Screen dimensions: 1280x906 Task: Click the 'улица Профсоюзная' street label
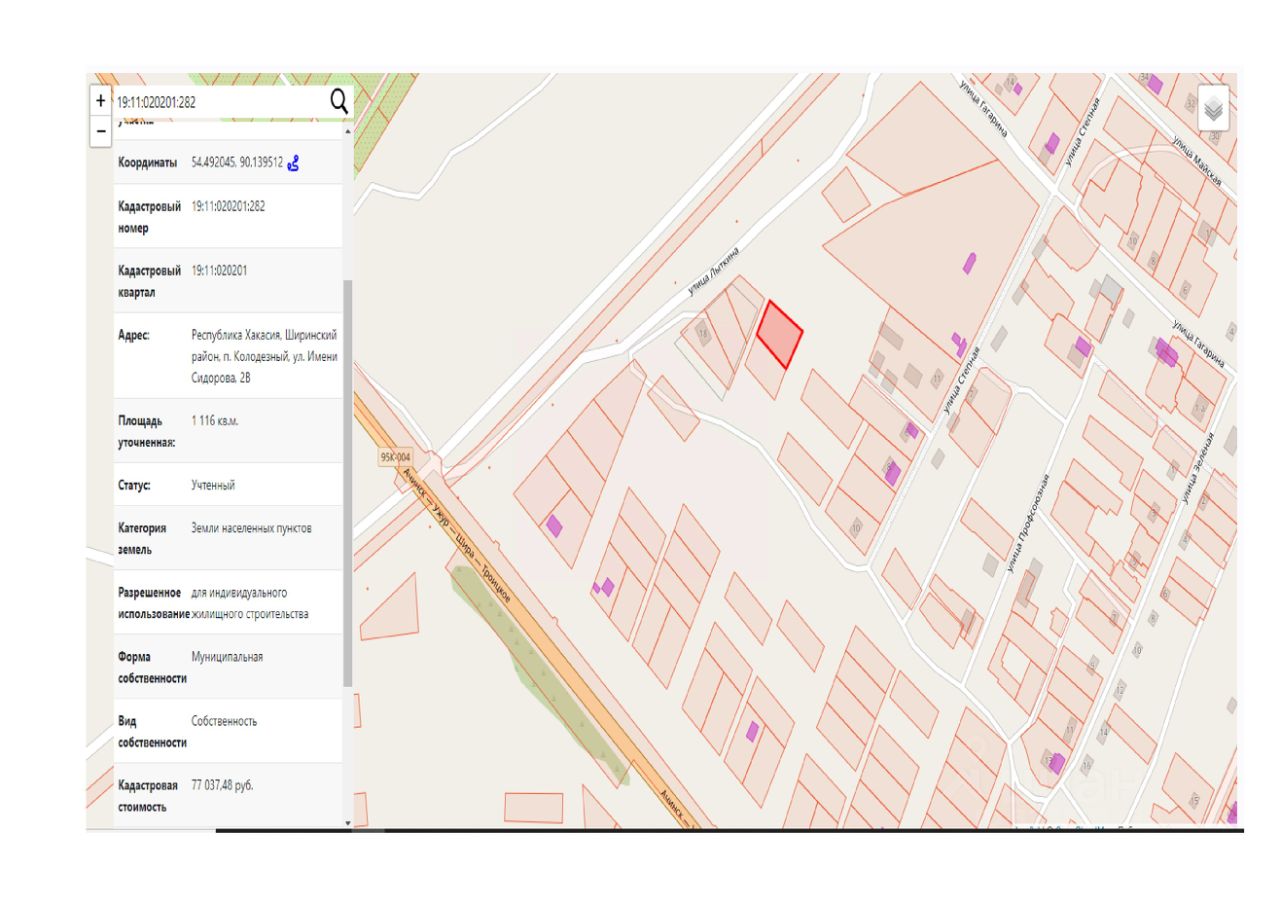1028,522
